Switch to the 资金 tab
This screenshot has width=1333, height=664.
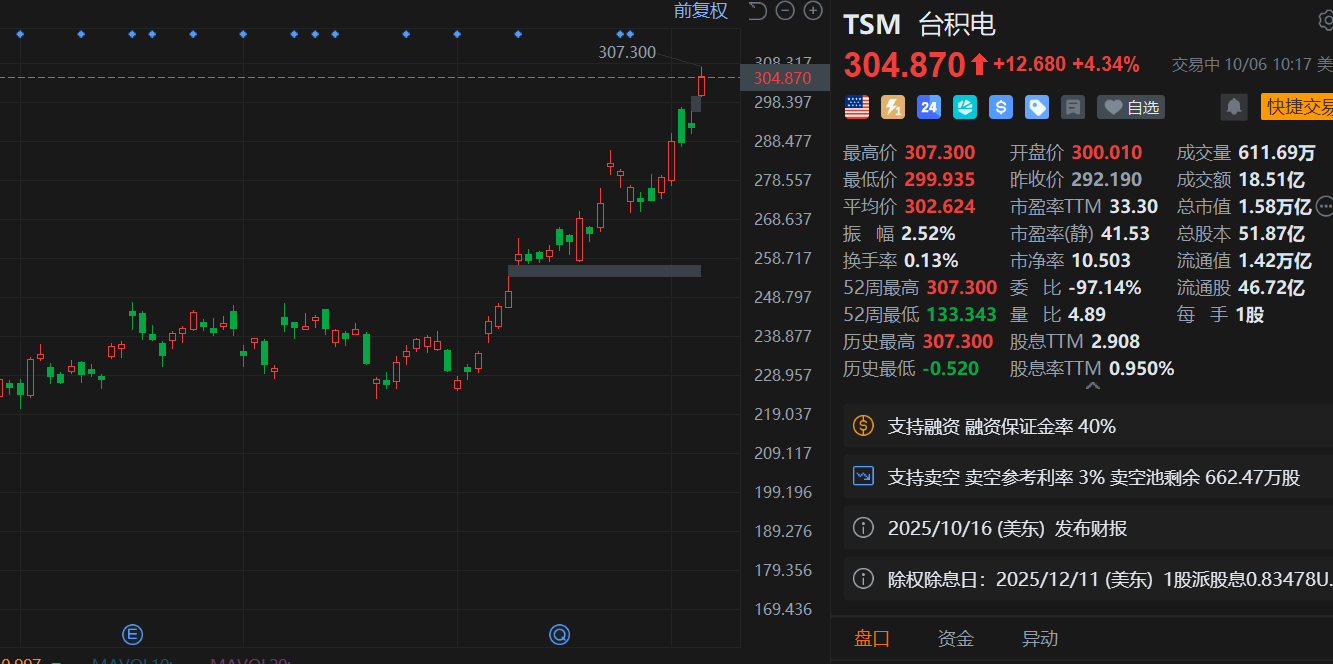[x=955, y=637]
